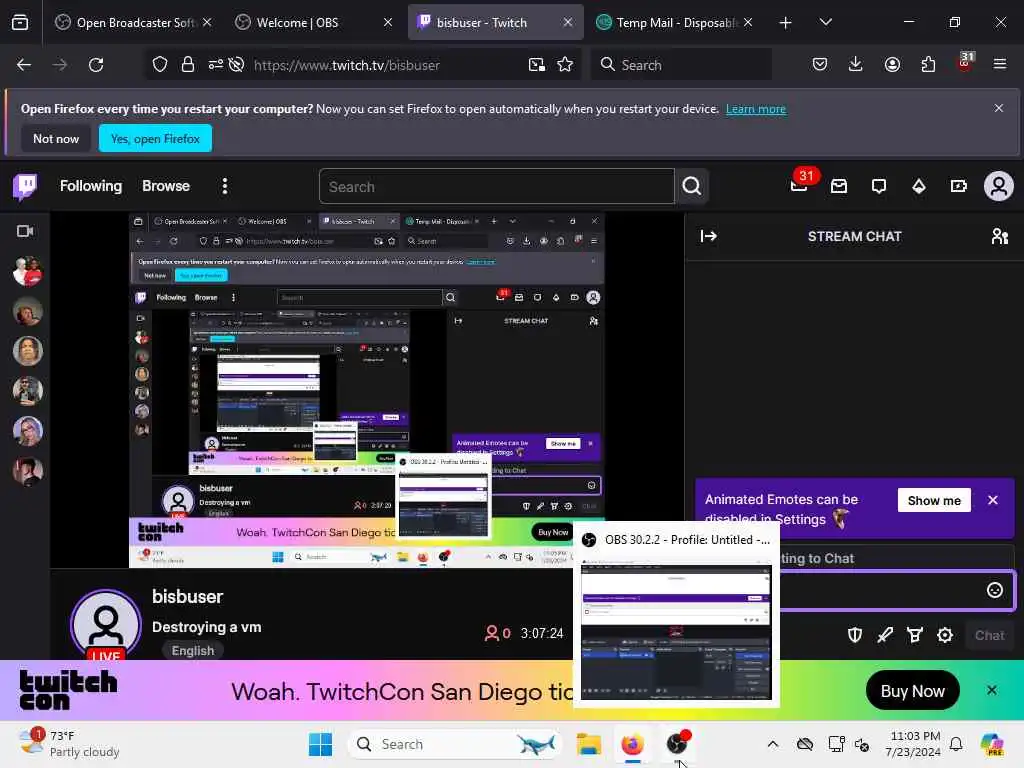1024x768 pixels.
Task: Open the Windows notification bell
Action: pyautogui.click(x=956, y=744)
